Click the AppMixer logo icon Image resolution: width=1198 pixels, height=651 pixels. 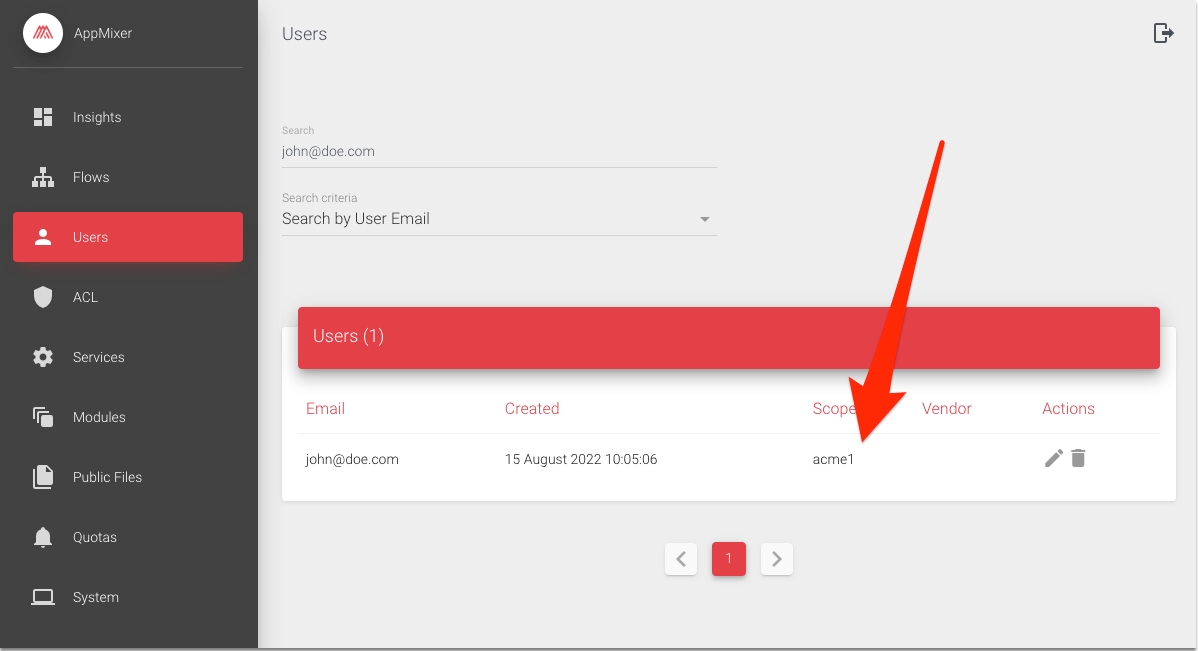(43, 33)
